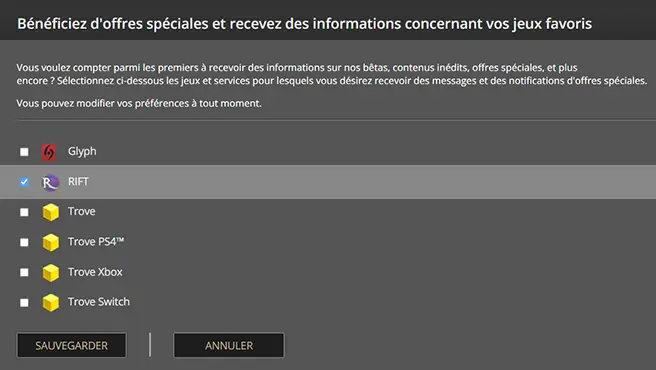
Task: Click the Trove text label
Action: [x=82, y=211]
